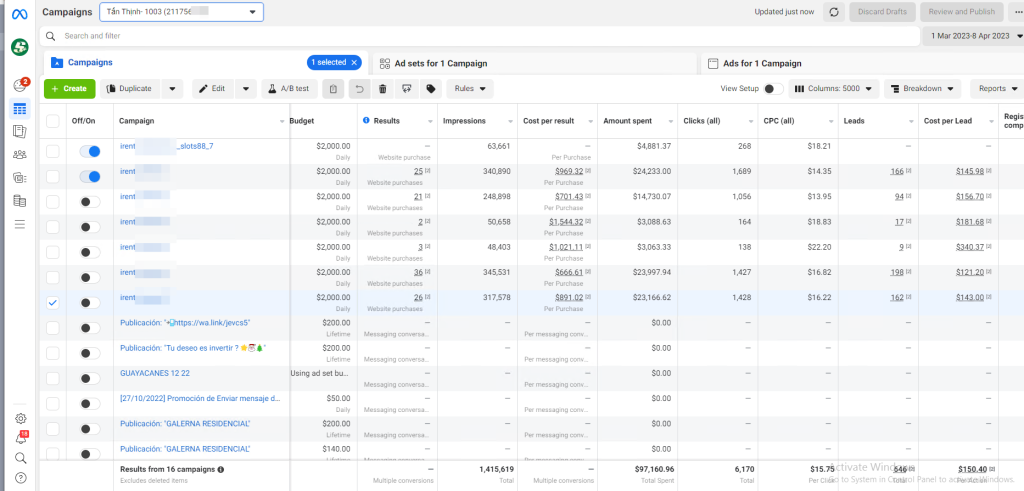This screenshot has width=1024, height=491.
Task: Delete selected campaign with trash icon
Action: 383,89
